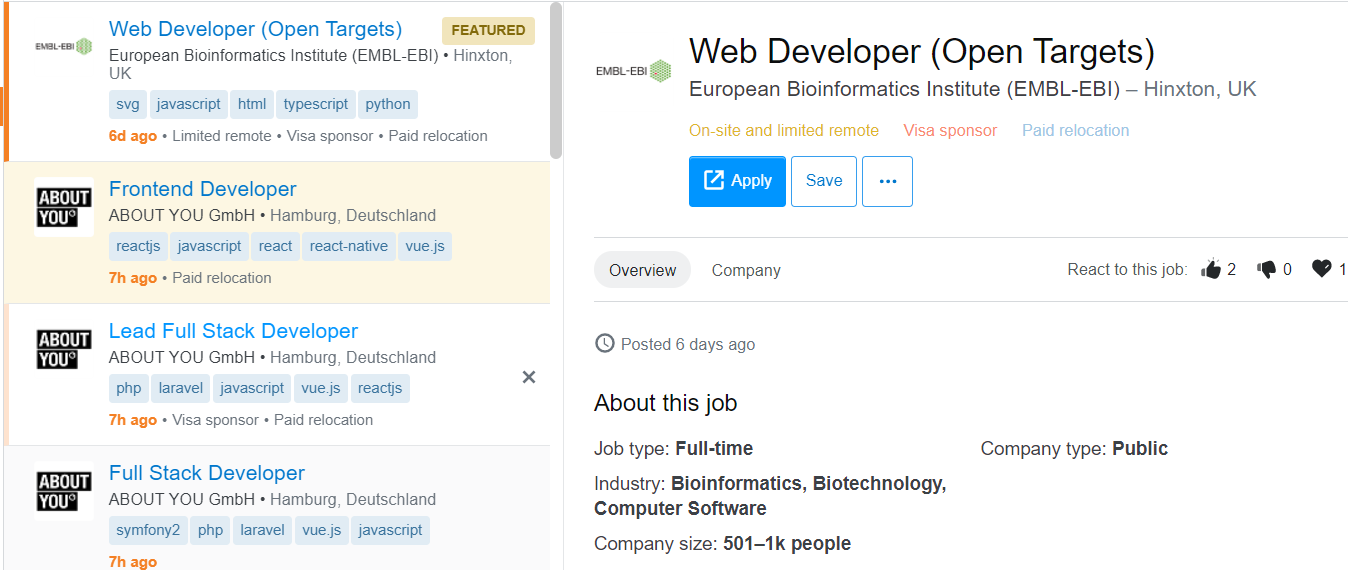Click javascript tag on Web Developer listing
1355x570 pixels.
[x=189, y=104]
